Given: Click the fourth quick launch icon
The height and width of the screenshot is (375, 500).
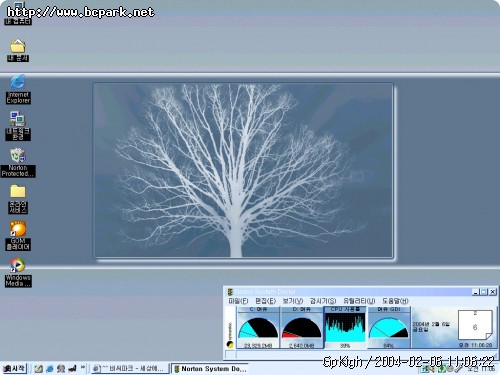Looking at the screenshot, I should coord(72,368).
